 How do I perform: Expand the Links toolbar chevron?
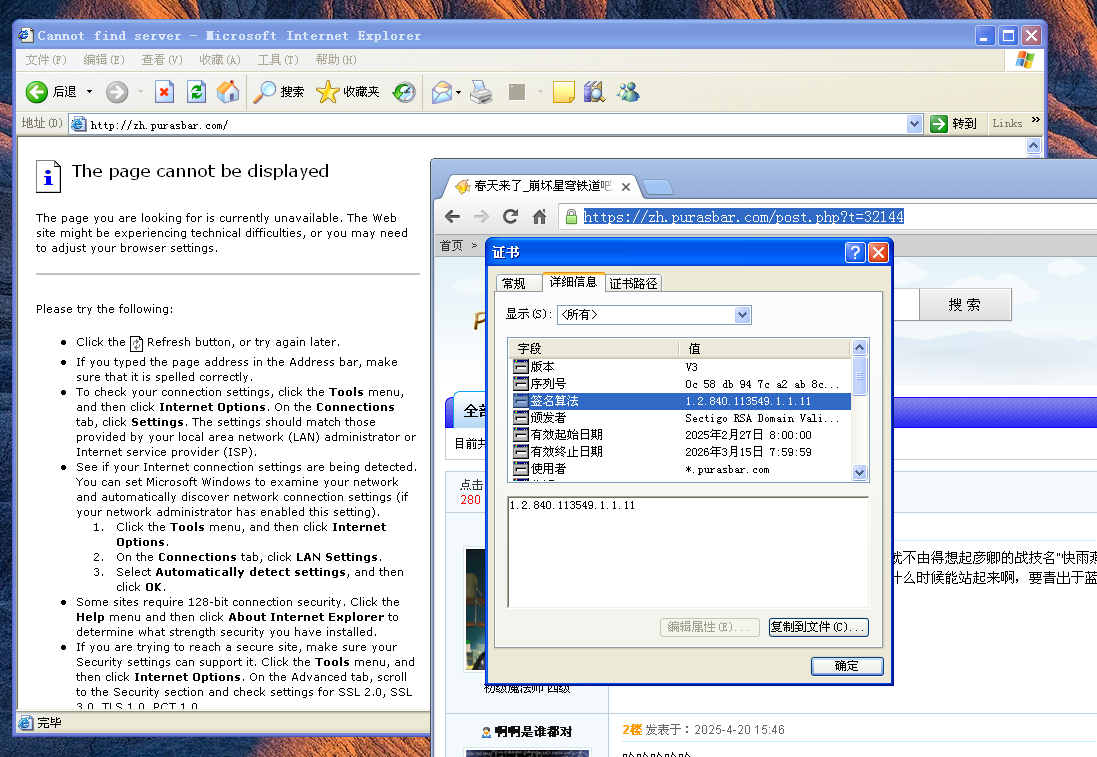1035,120
